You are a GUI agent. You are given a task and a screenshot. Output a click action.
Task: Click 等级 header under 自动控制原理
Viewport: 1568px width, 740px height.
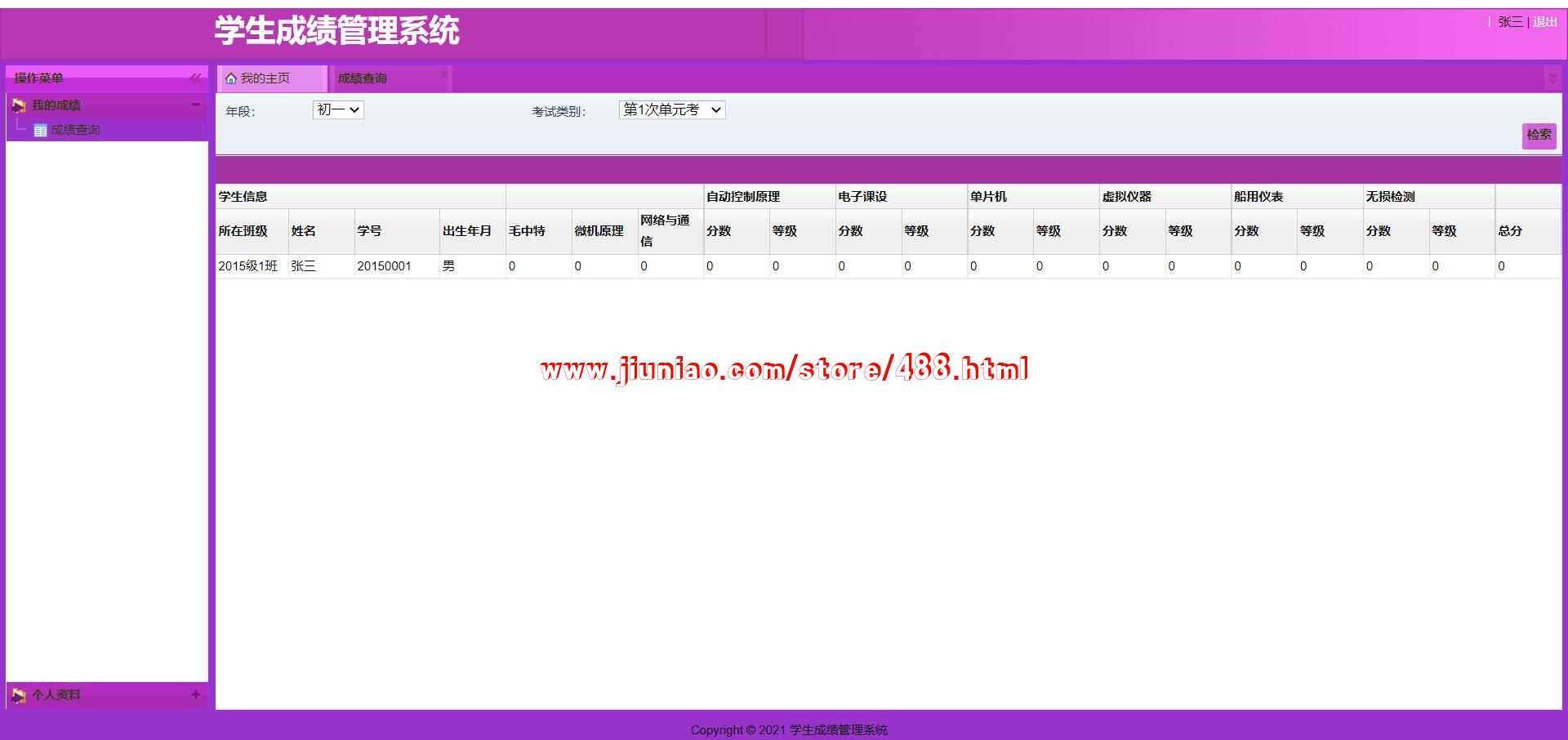point(803,231)
